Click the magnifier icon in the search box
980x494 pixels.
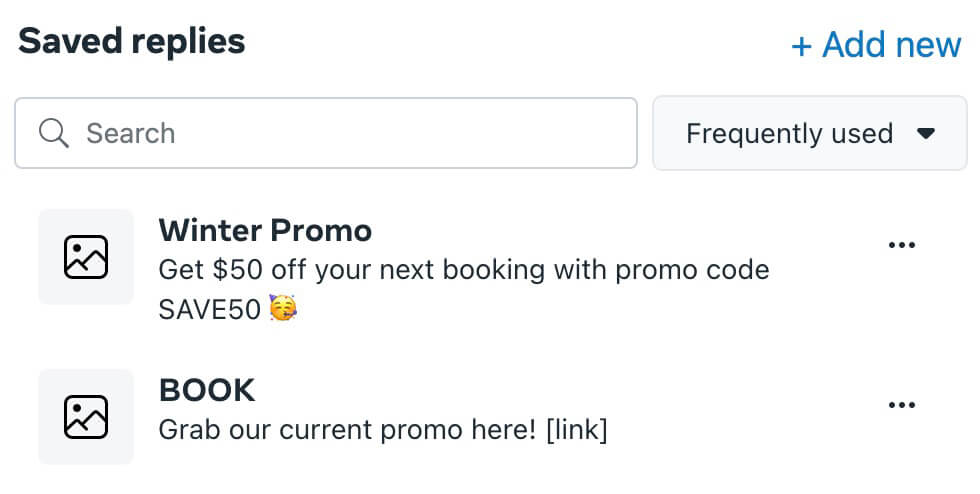tap(54, 133)
